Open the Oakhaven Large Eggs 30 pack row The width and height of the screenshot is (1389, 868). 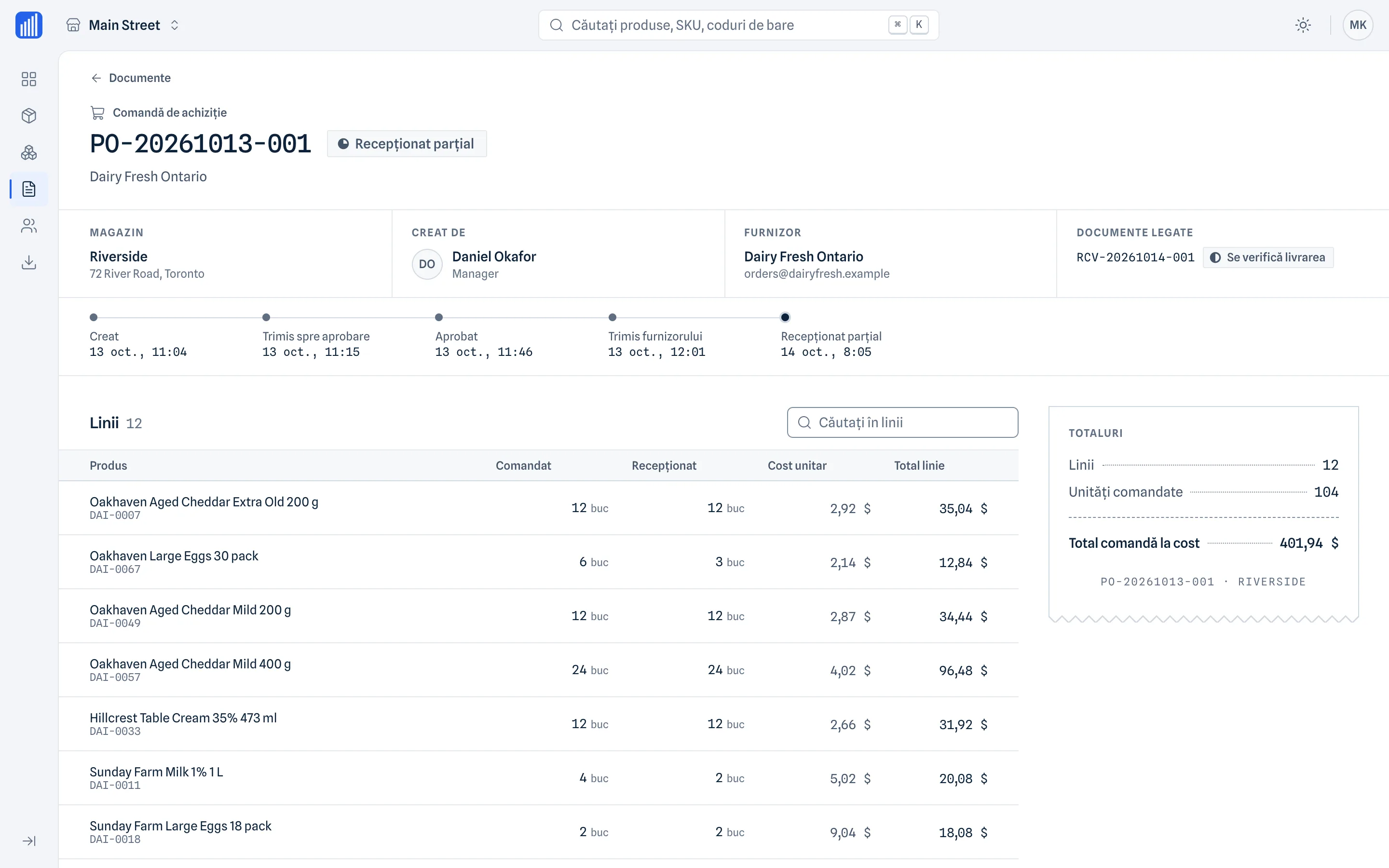tap(538, 562)
